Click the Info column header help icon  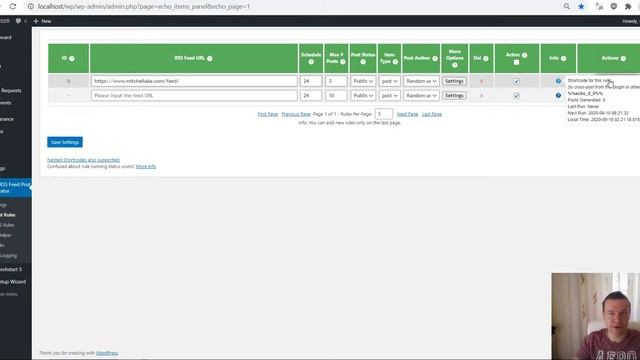point(563,58)
